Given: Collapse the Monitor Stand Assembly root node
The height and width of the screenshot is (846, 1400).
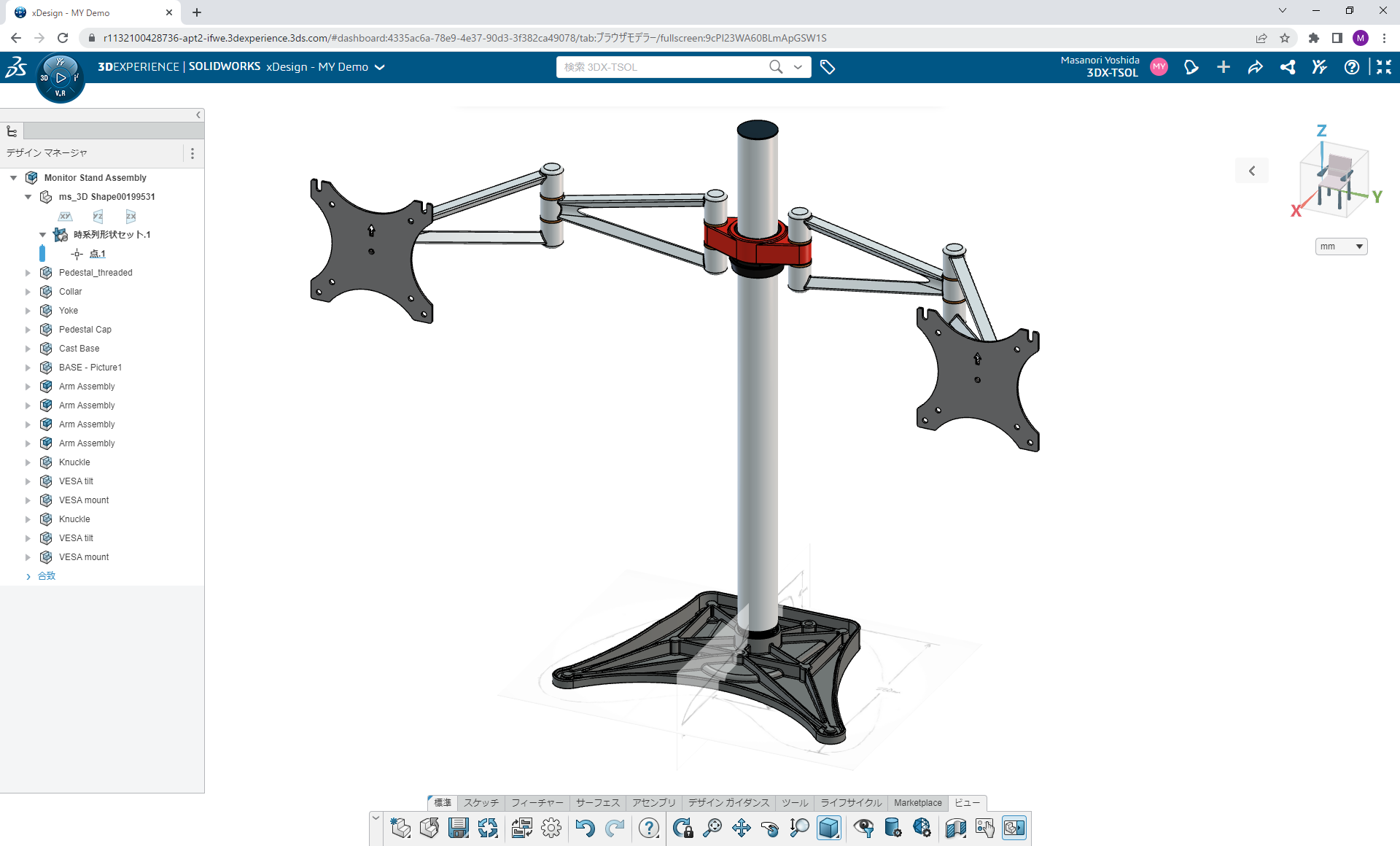Looking at the screenshot, I should 13,178.
